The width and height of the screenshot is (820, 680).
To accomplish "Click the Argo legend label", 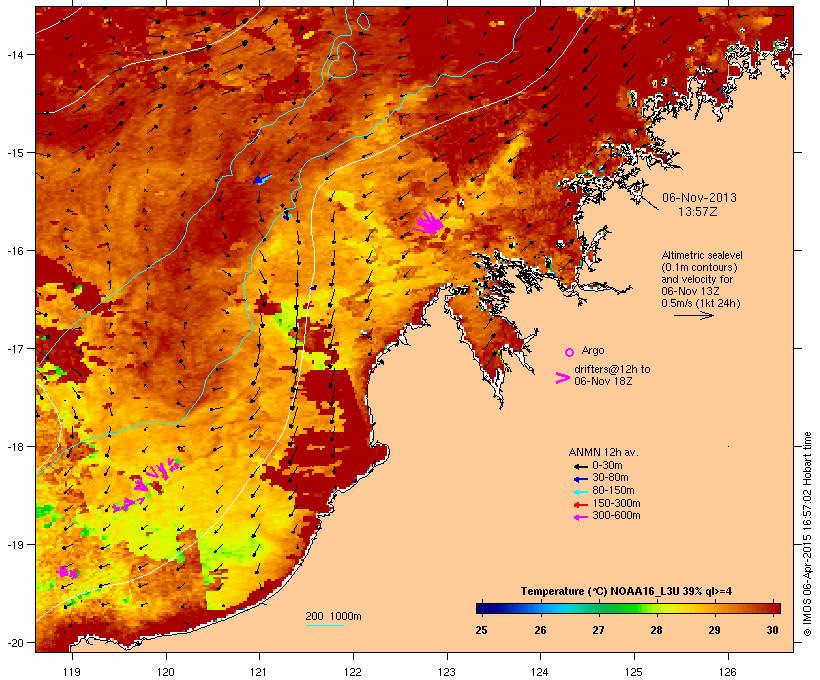I will 593,350.
